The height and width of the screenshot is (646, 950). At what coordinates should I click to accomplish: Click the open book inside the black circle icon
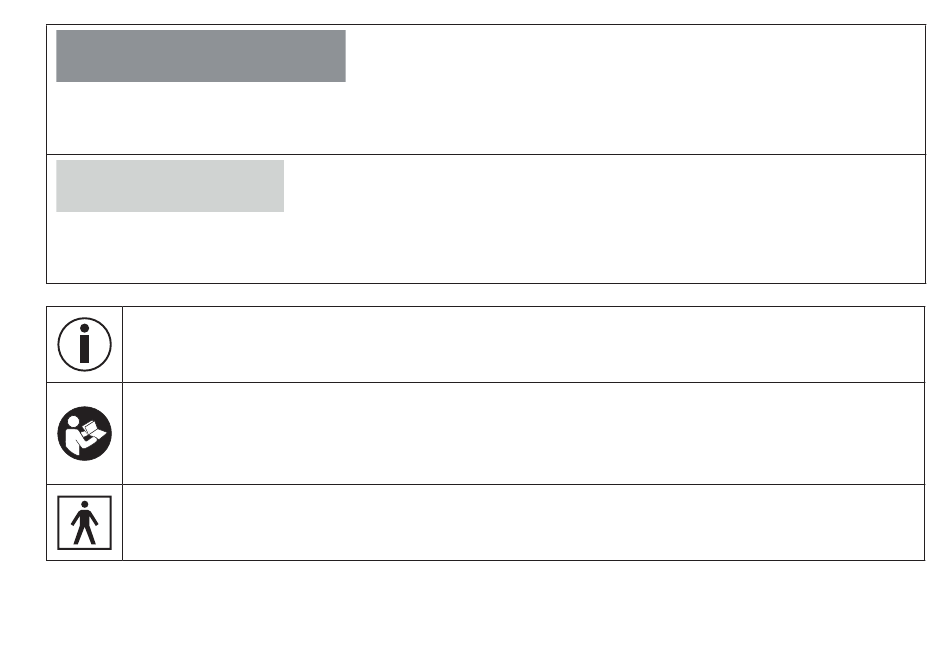coord(95,431)
